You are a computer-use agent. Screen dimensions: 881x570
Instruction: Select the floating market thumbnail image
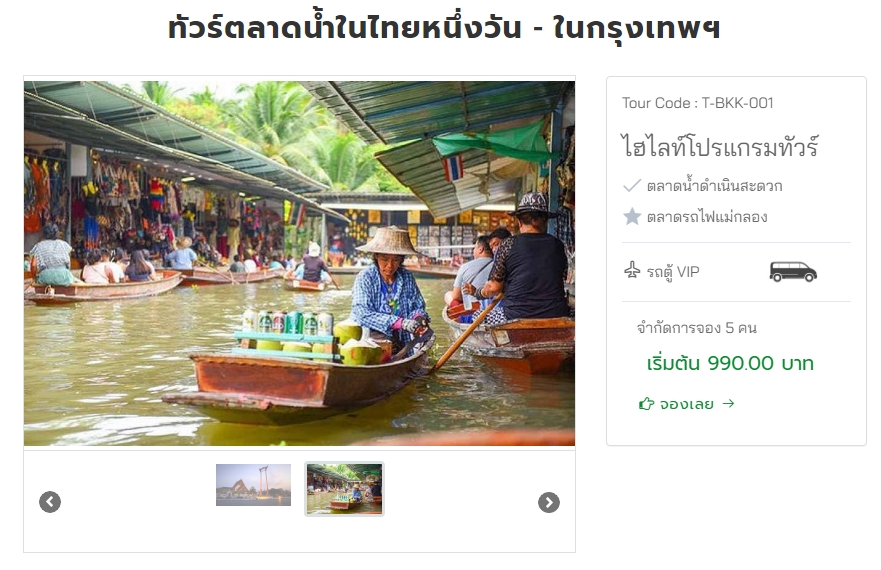click(344, 488)
